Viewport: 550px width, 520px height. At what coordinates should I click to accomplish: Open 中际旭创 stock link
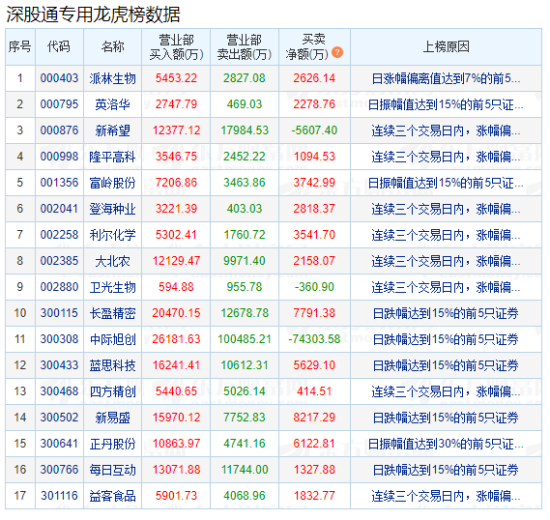[113, 339]
